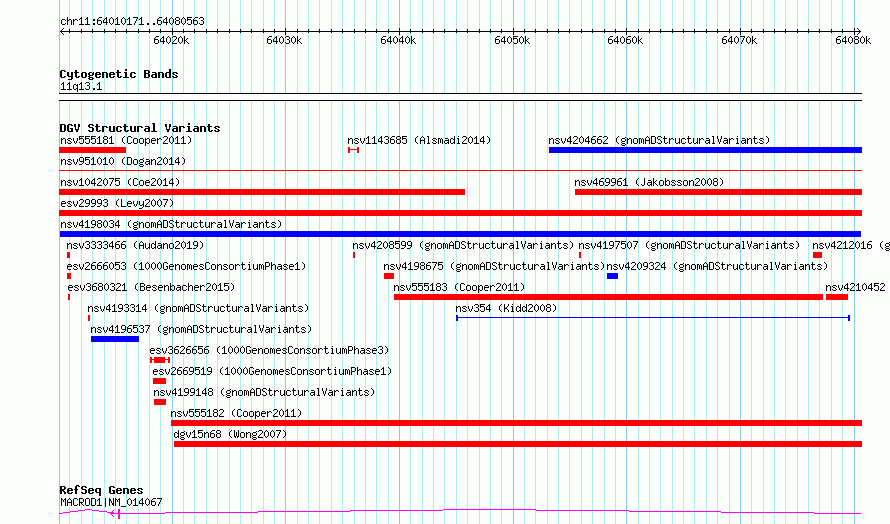Select the thin blue nsv354 line
This screenshot has width=890, height=524.
(x=653, y=318)
